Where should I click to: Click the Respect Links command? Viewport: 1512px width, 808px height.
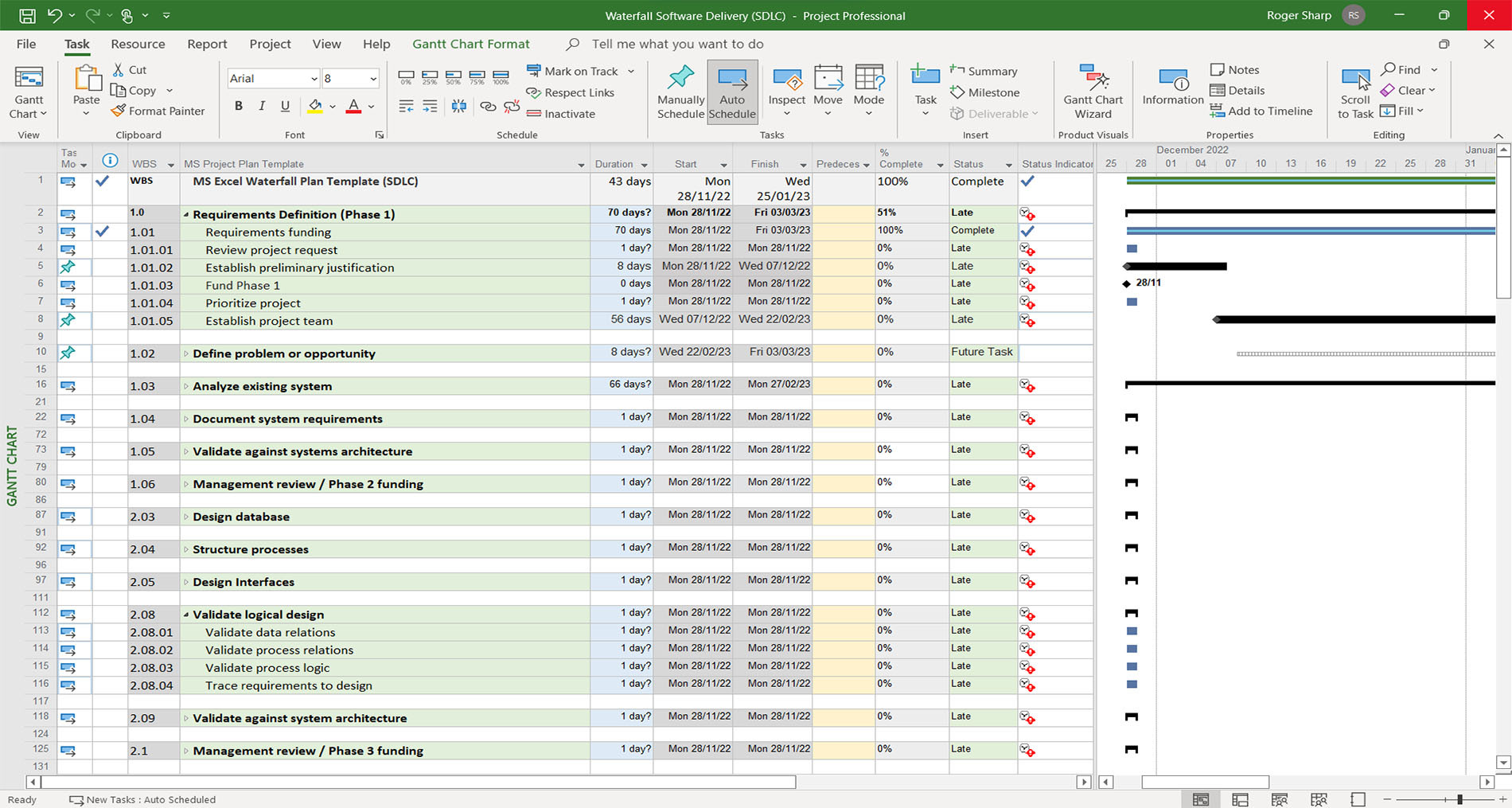tap(570, 92)
